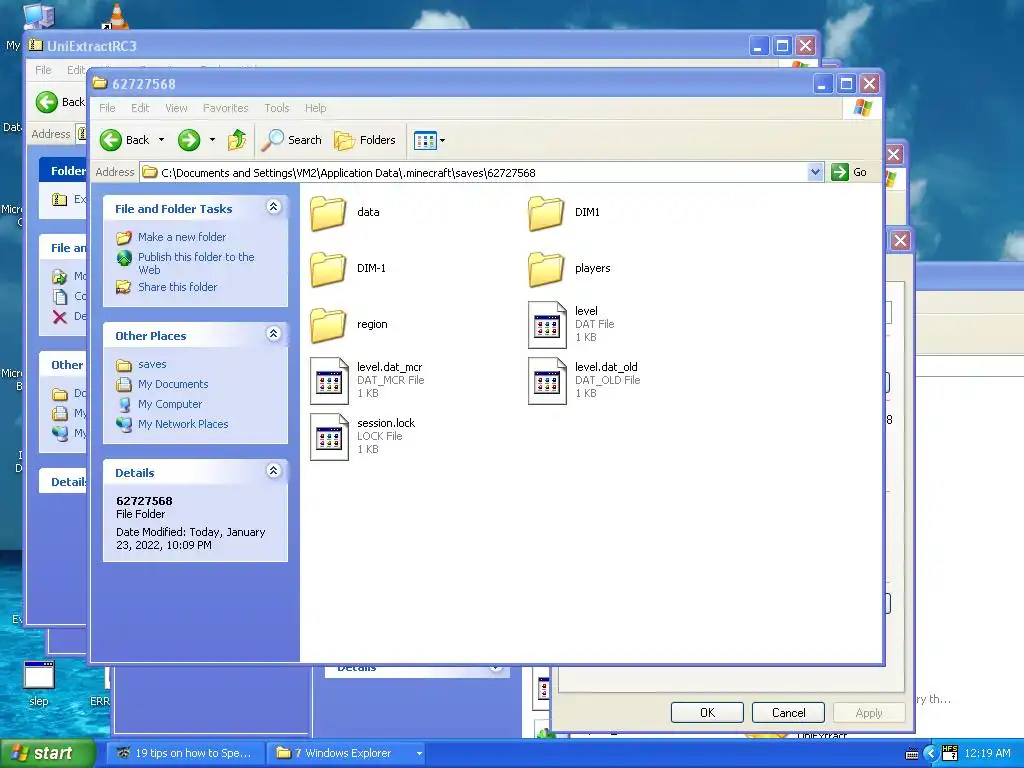This screenshot has width=1024, height=768.
Task: Collapse the Other Places panel
Action: [274, 334]
